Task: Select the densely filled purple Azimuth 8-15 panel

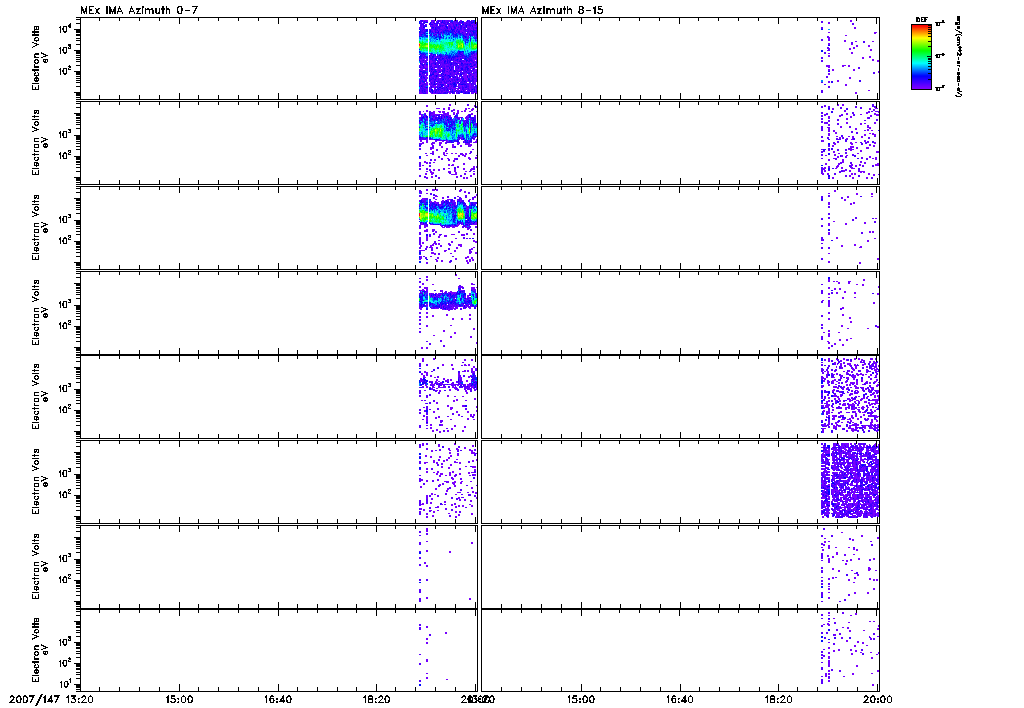Action: pos(680,481)
